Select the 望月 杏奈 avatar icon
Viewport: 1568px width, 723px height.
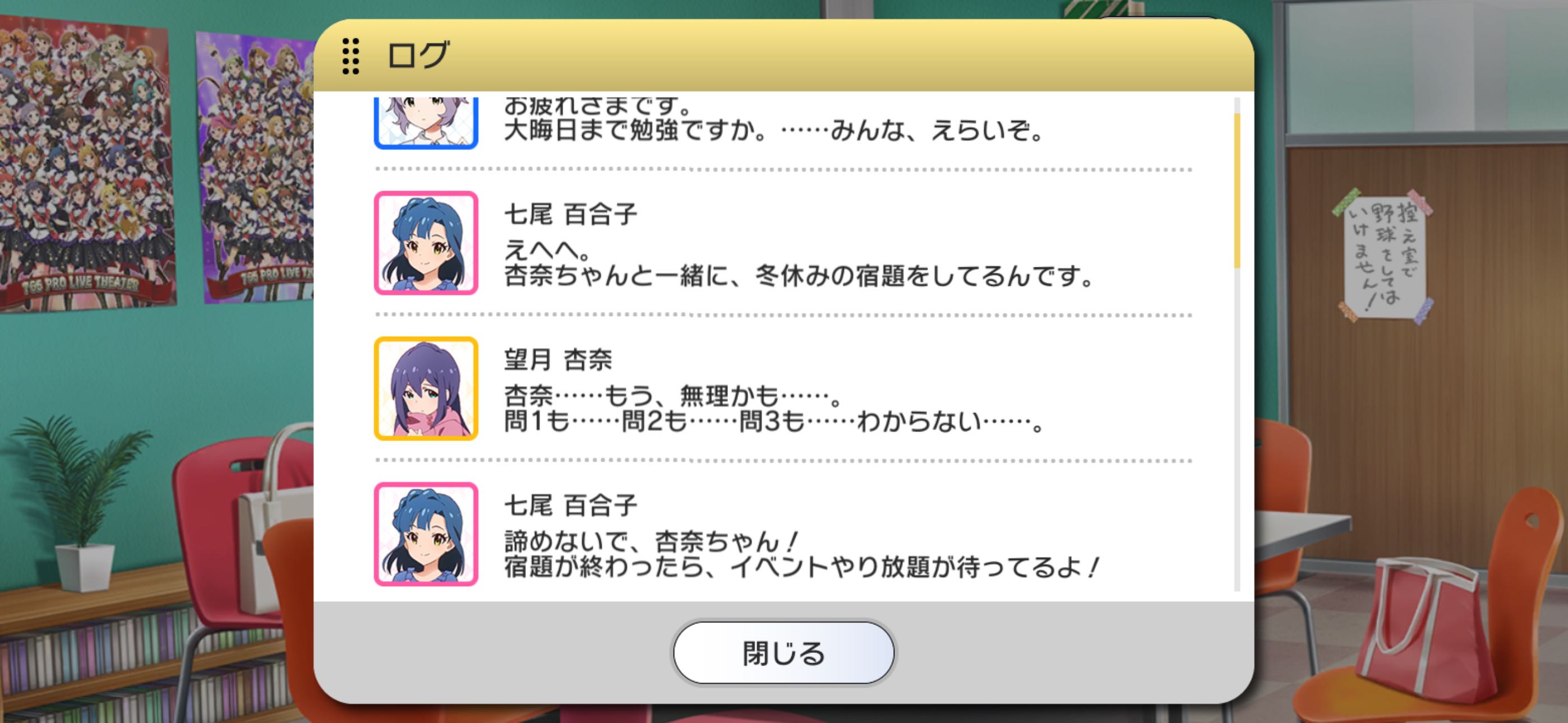[426, 388]
